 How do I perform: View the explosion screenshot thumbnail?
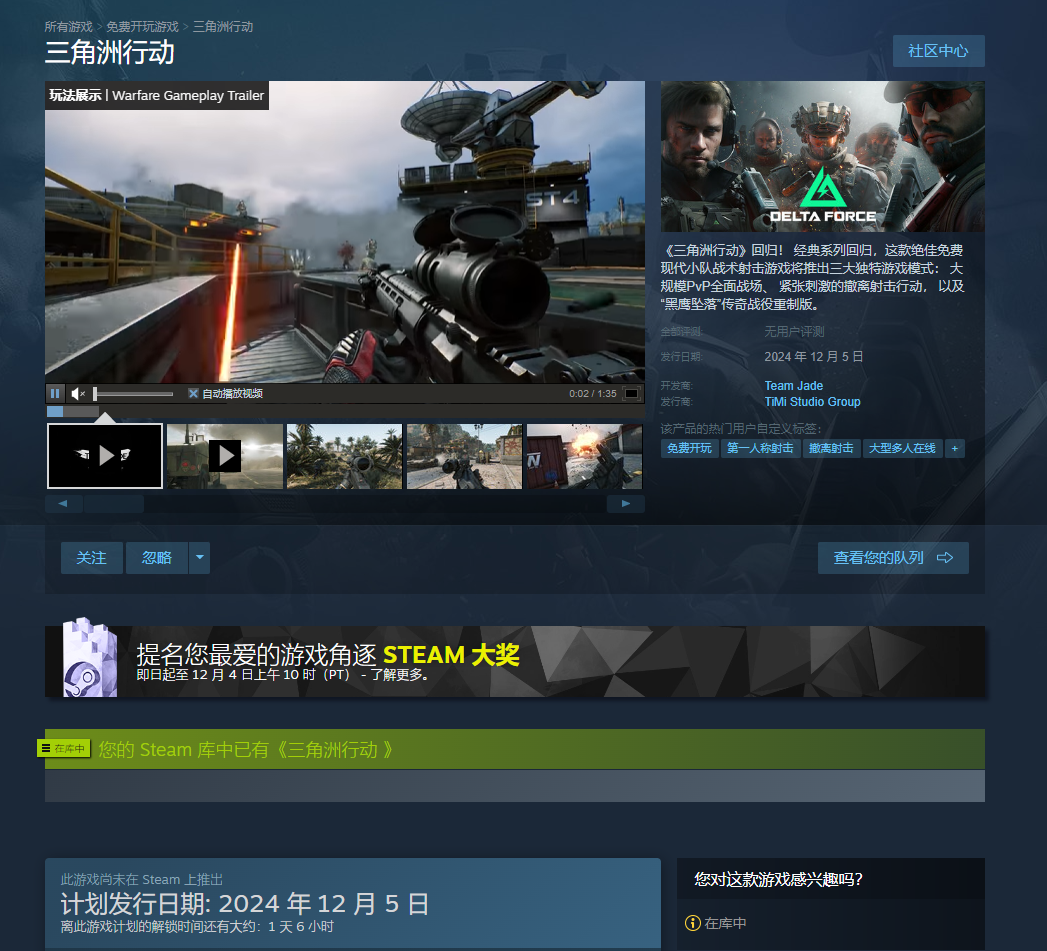tap(584, 456)
